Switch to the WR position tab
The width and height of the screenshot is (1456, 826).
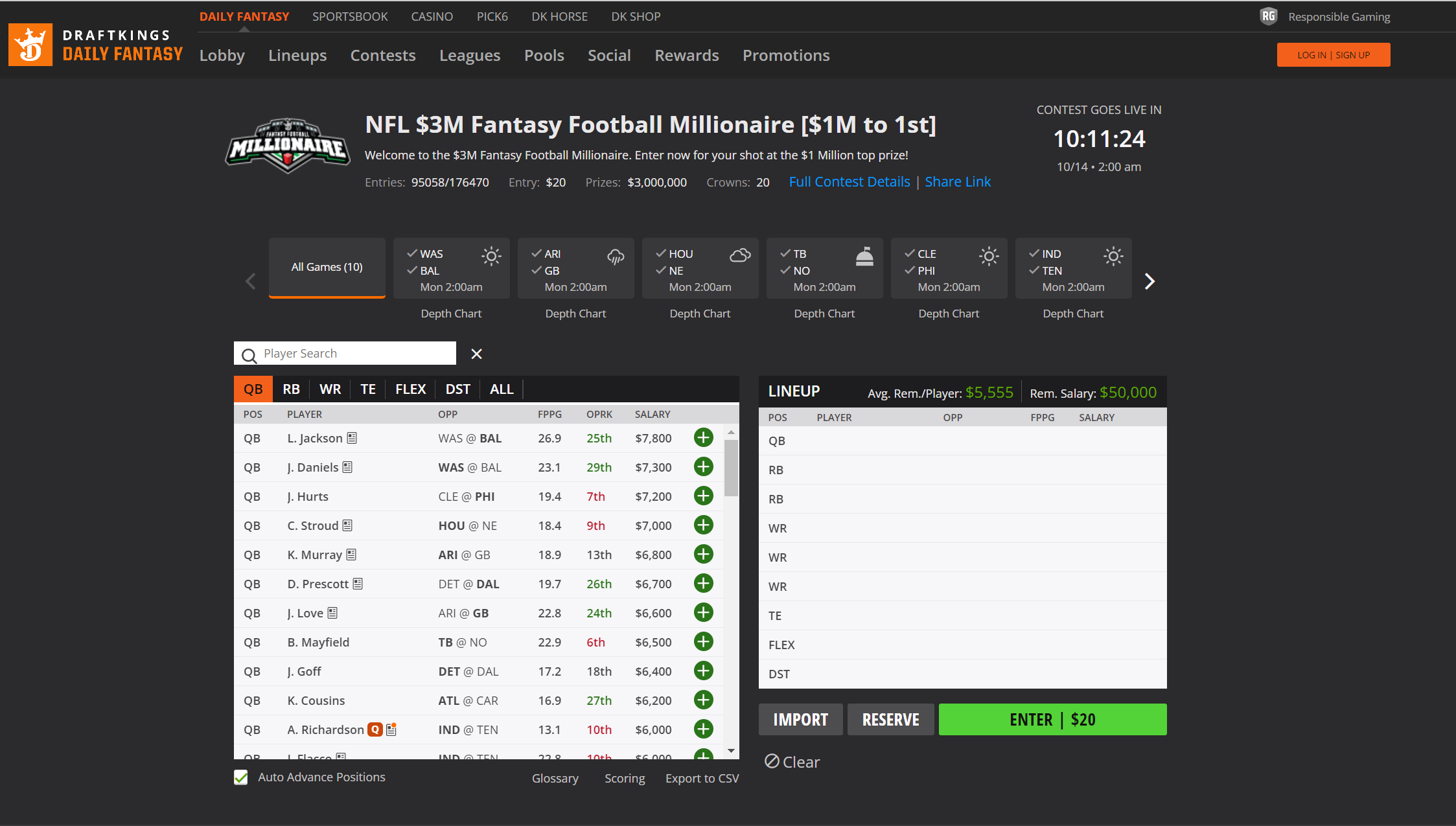coord(330,389)
